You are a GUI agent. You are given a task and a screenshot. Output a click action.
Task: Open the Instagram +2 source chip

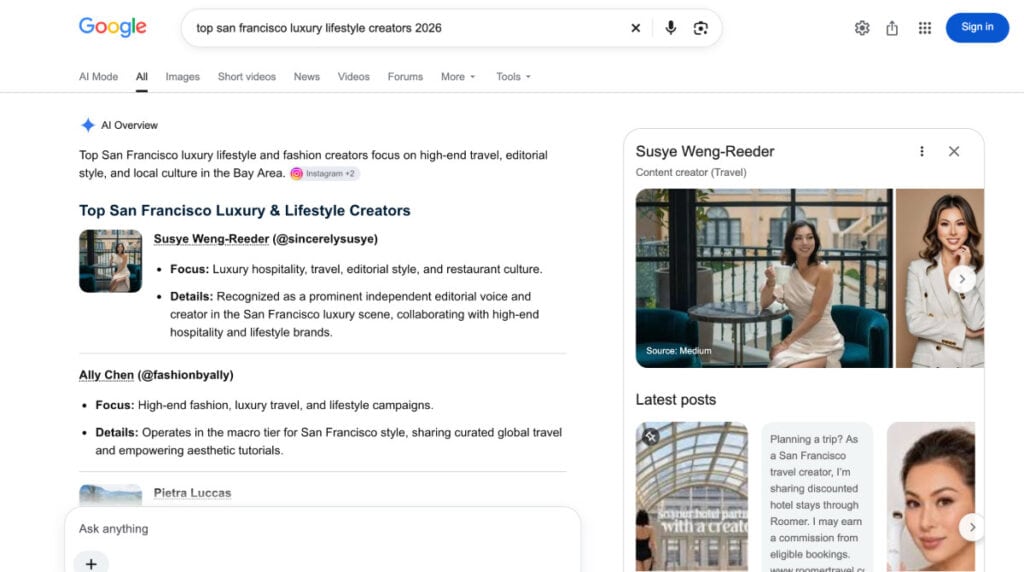tap(325, 174)
